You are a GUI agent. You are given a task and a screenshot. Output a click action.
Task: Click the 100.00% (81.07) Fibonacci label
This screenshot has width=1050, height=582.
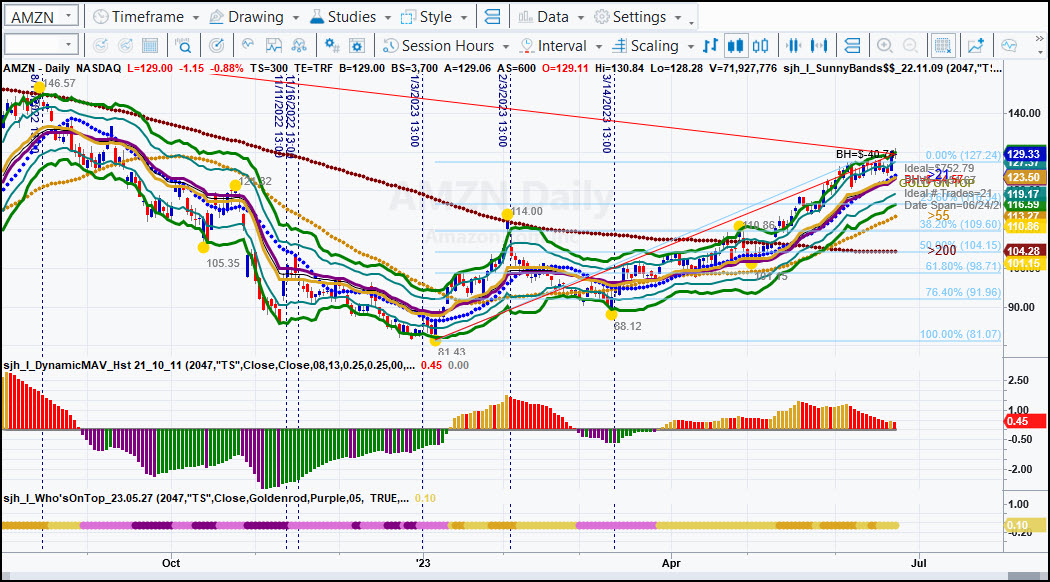coord(960,334)
